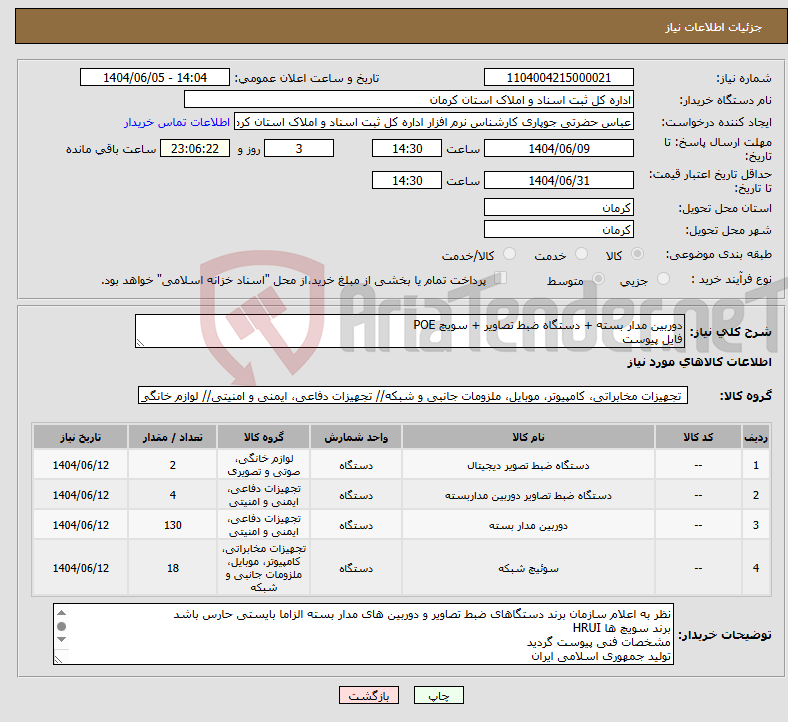Click the کد کالا column header
The width and height of the screenshot is (788, 722).
pos(698,437)
